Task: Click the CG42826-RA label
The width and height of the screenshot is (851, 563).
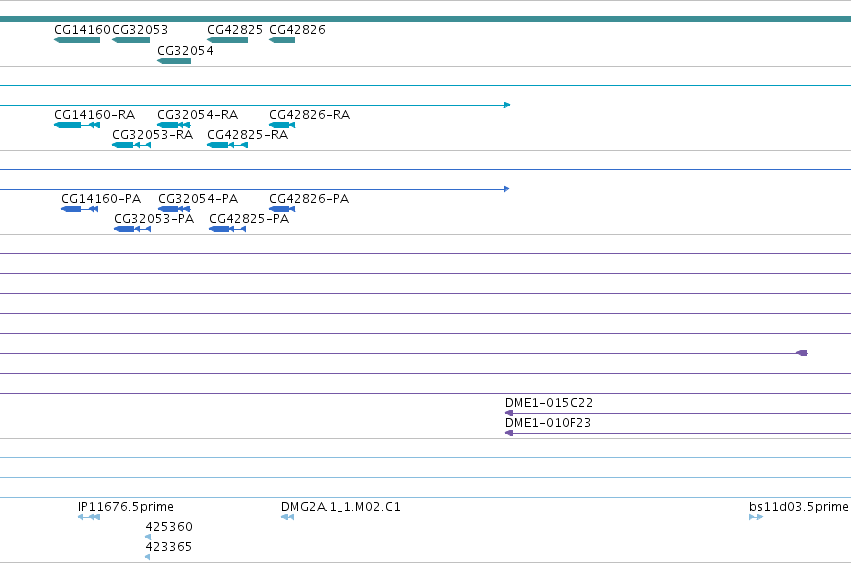Action: 309,115
